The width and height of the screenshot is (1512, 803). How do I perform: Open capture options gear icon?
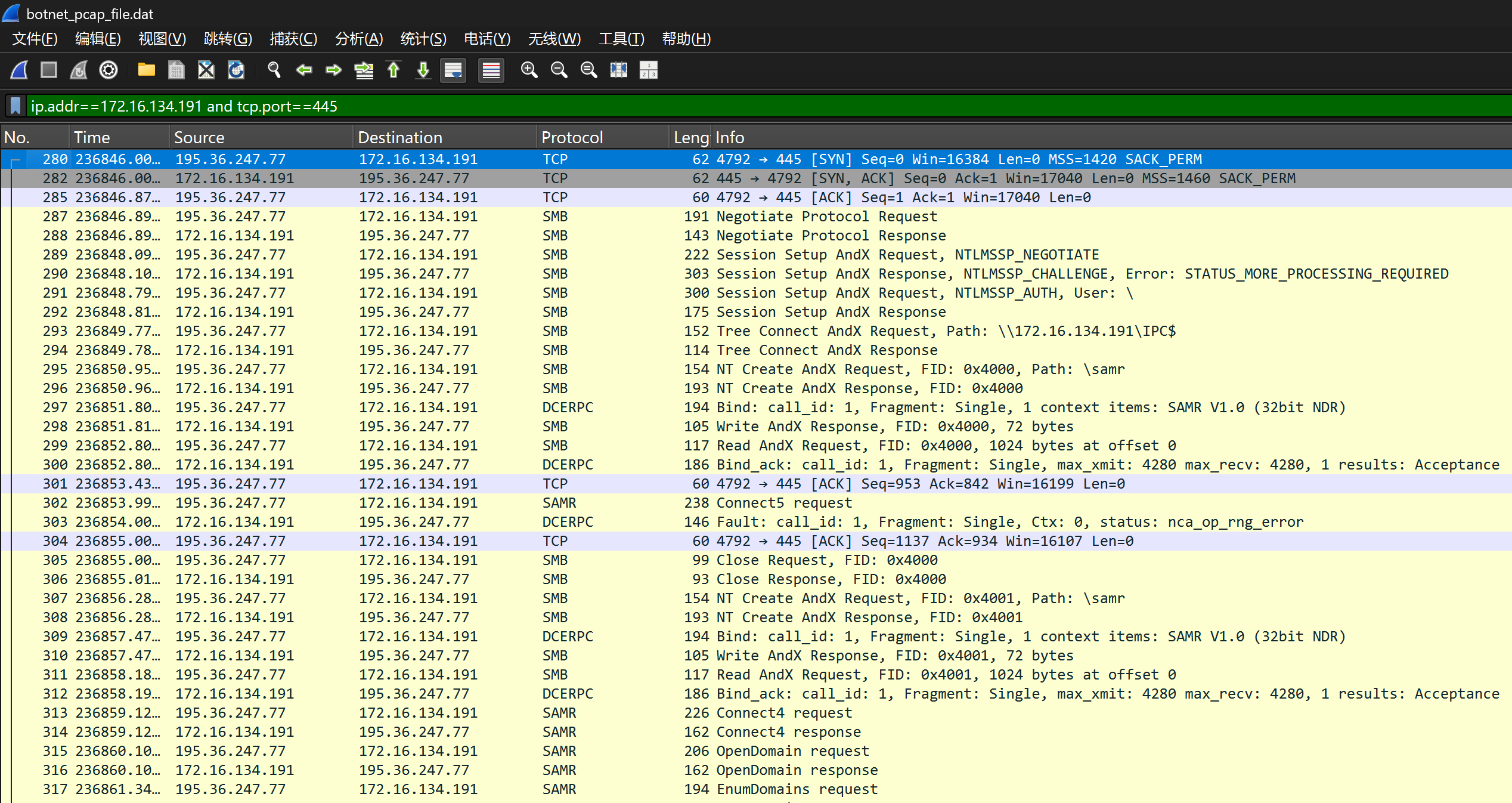pyautogui.click(x=109, y=70)
